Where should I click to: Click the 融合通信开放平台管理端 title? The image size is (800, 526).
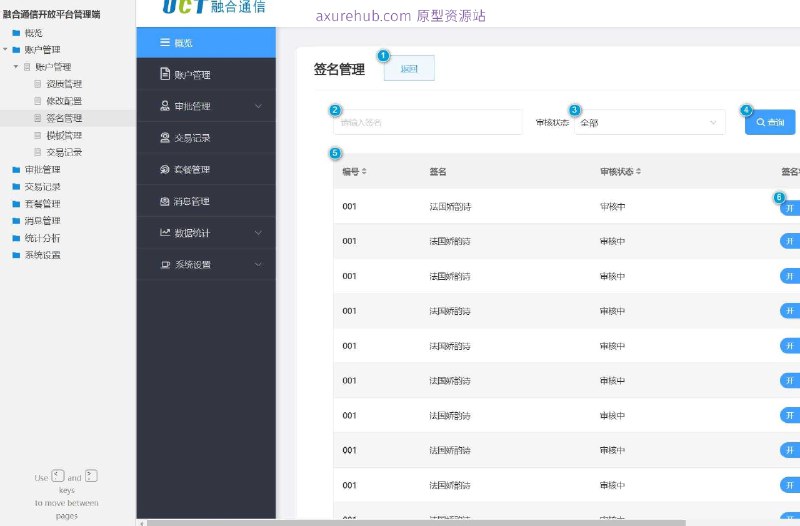[x=51, y=14]
